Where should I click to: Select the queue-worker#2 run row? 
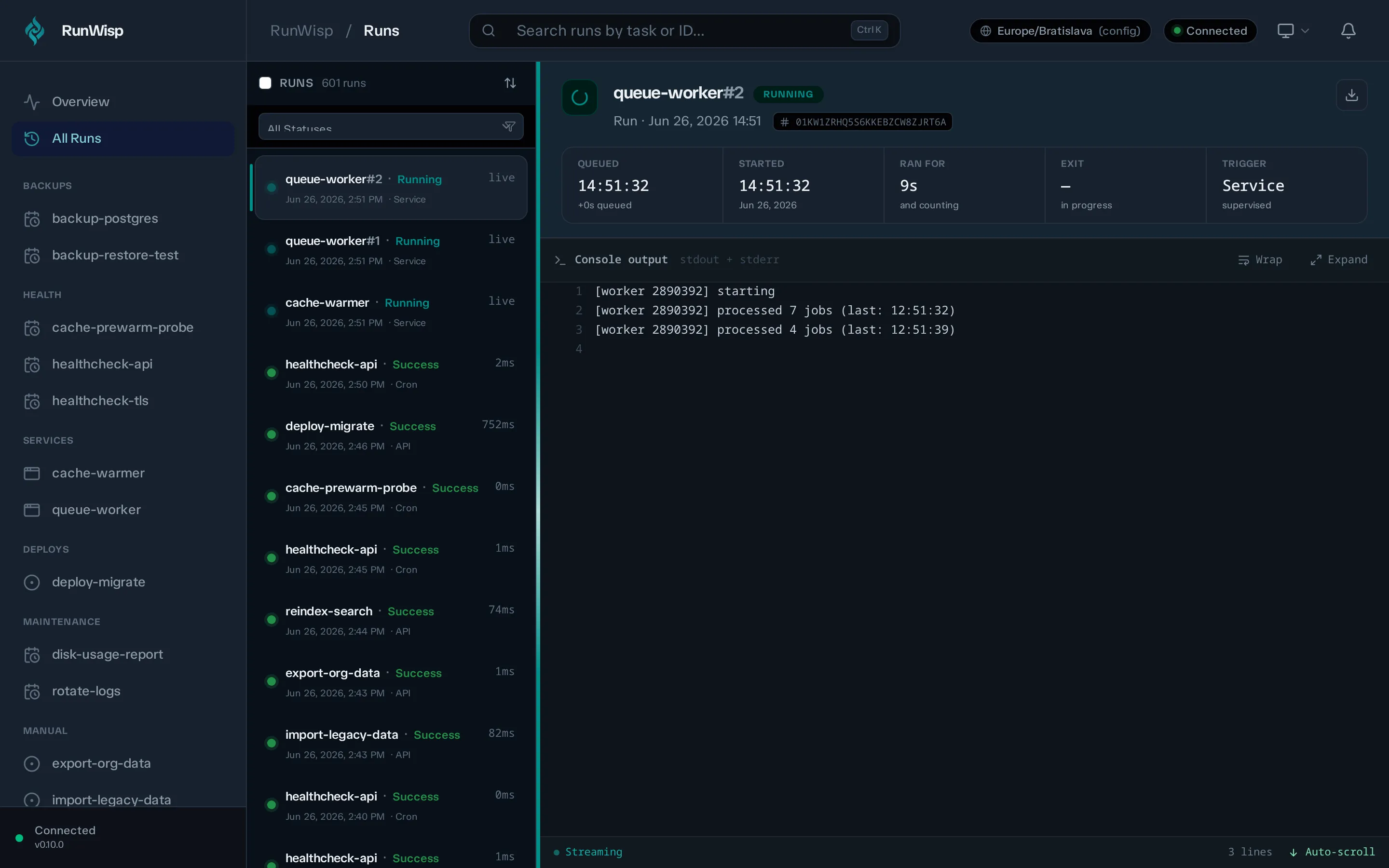point(391,188)
